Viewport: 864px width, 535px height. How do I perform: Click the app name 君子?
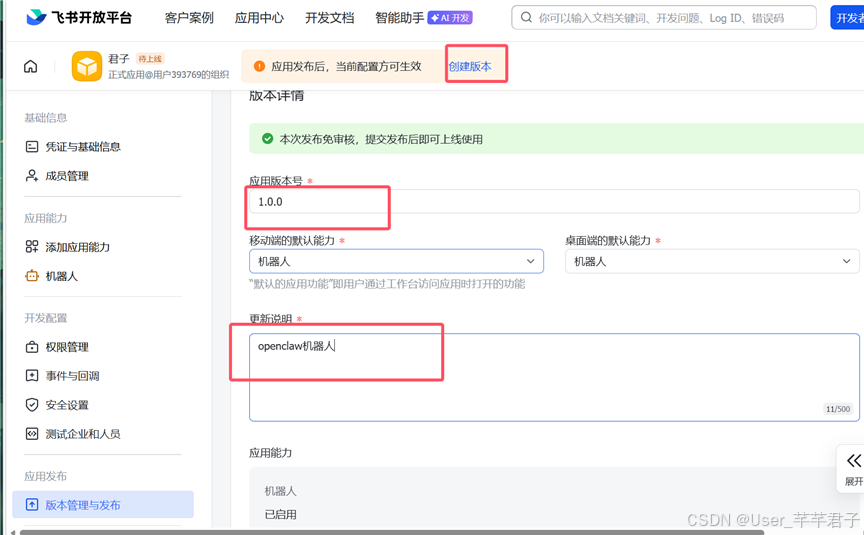118,59
